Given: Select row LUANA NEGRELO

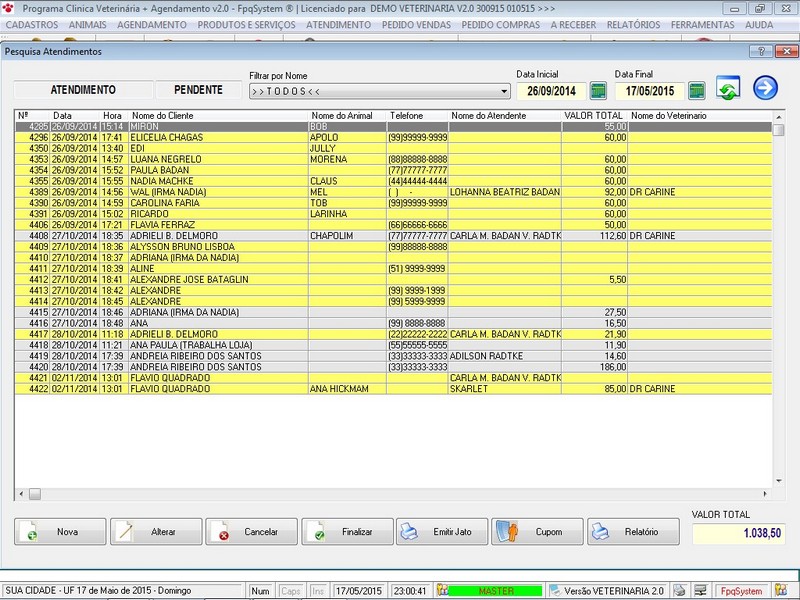Looking at the screenshot, I should coord(393,159).
